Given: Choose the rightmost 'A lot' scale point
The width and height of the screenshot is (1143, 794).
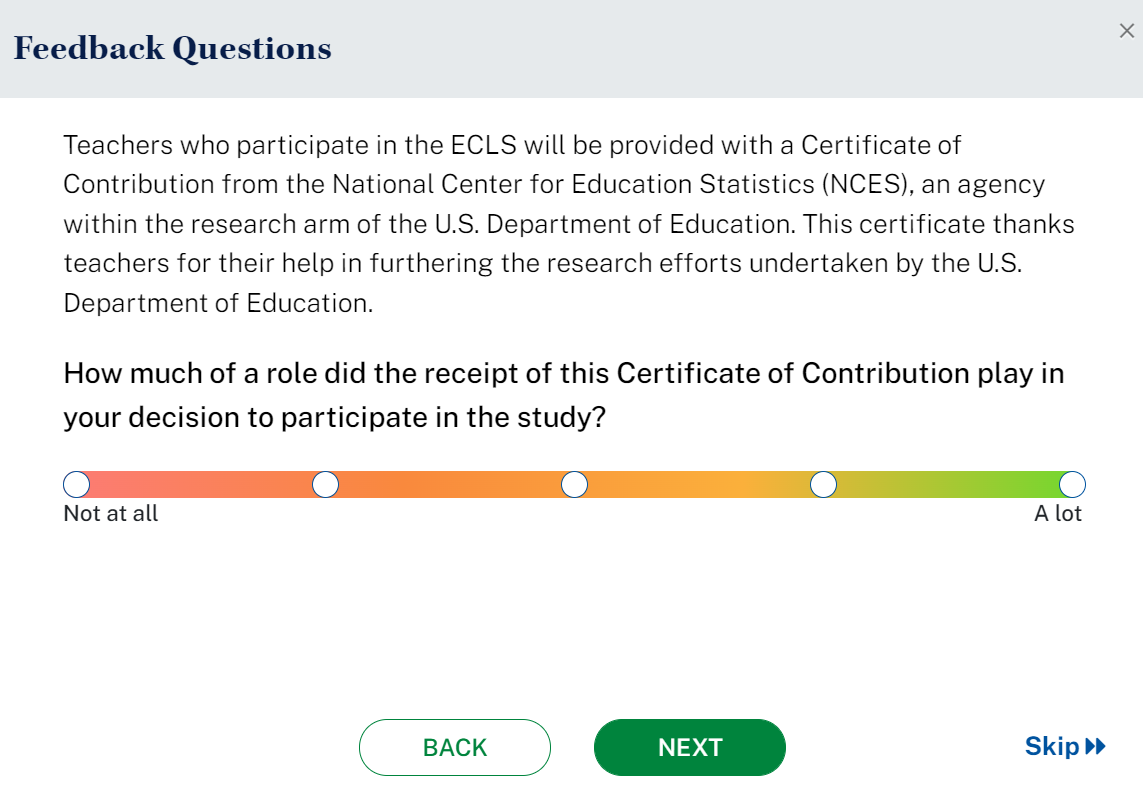Looking at the screenshot, I should [x=1072, y=485].
